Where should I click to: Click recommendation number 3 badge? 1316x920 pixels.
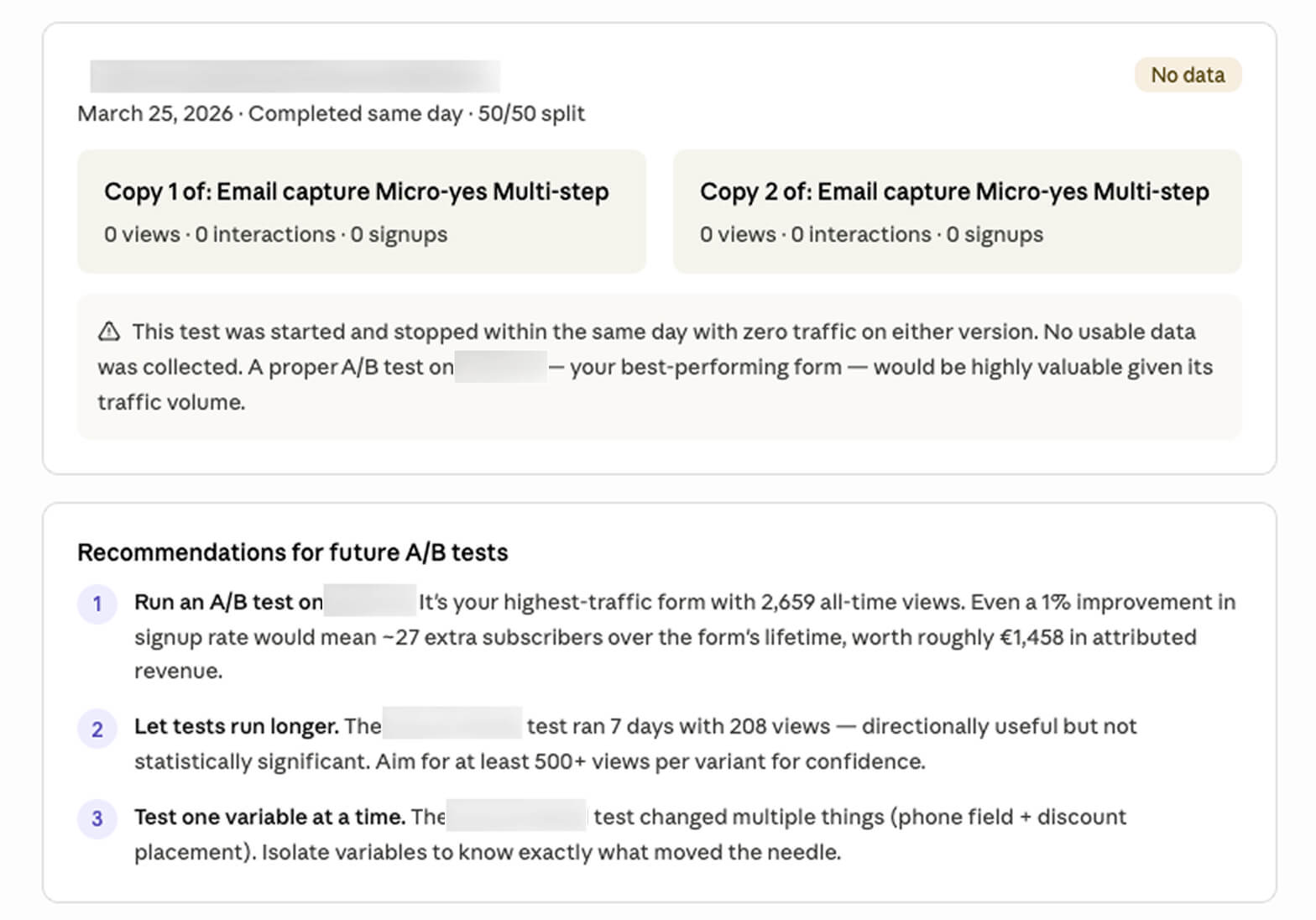coord(97,818)
